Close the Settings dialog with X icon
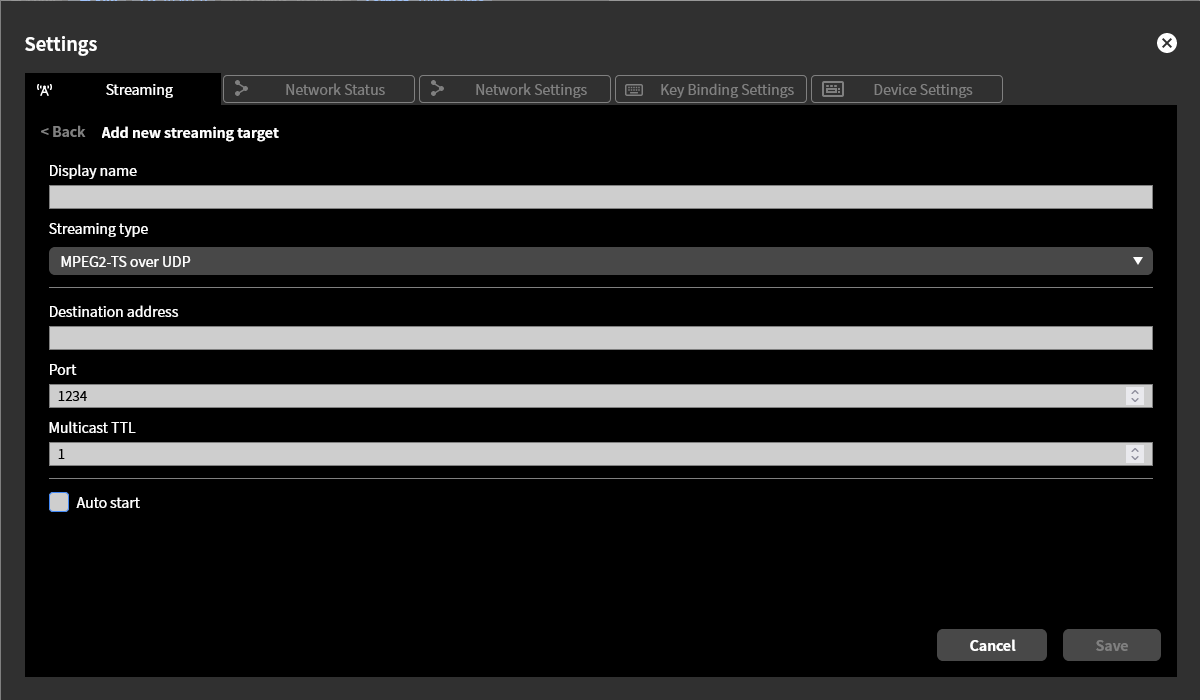1200x700 pixels. (1166, 43)
